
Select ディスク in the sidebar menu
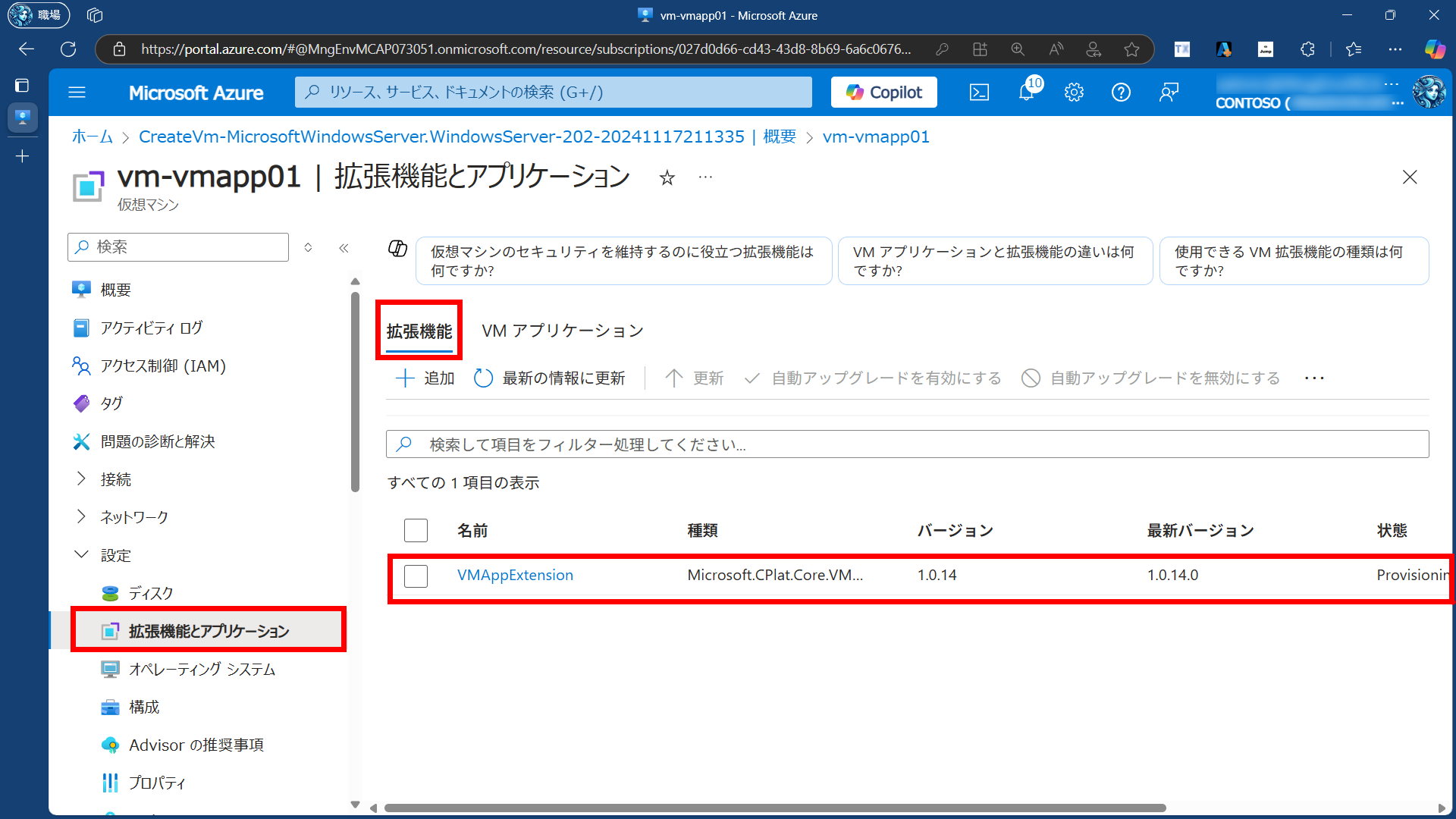click(150, 593)
